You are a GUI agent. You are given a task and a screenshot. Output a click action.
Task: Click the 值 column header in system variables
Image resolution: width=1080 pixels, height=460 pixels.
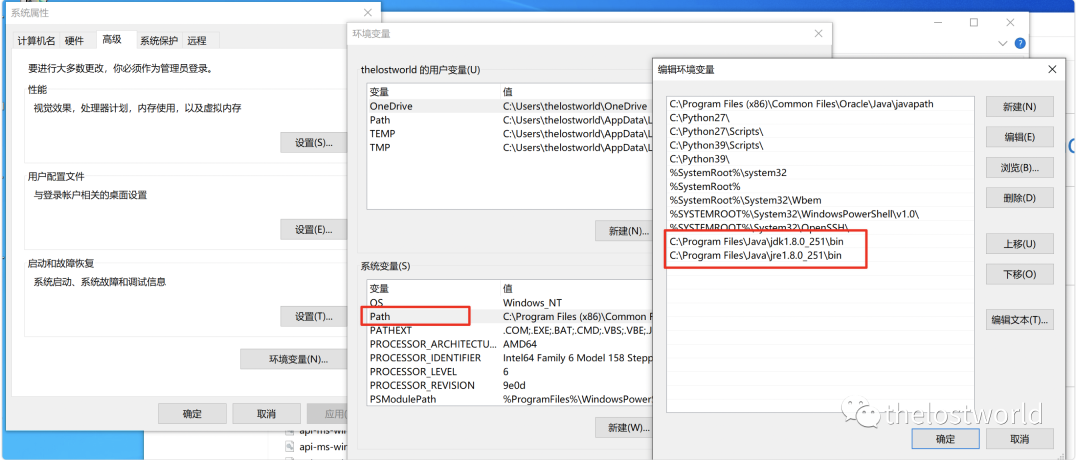(x=577, y=289)
